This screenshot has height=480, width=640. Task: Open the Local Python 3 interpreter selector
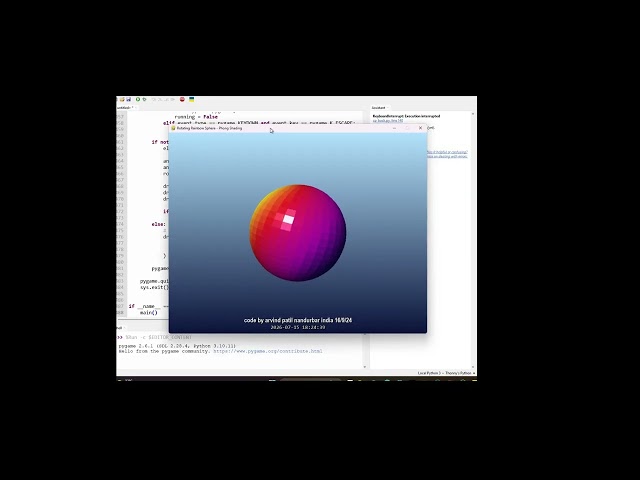[x=447, y=373]
